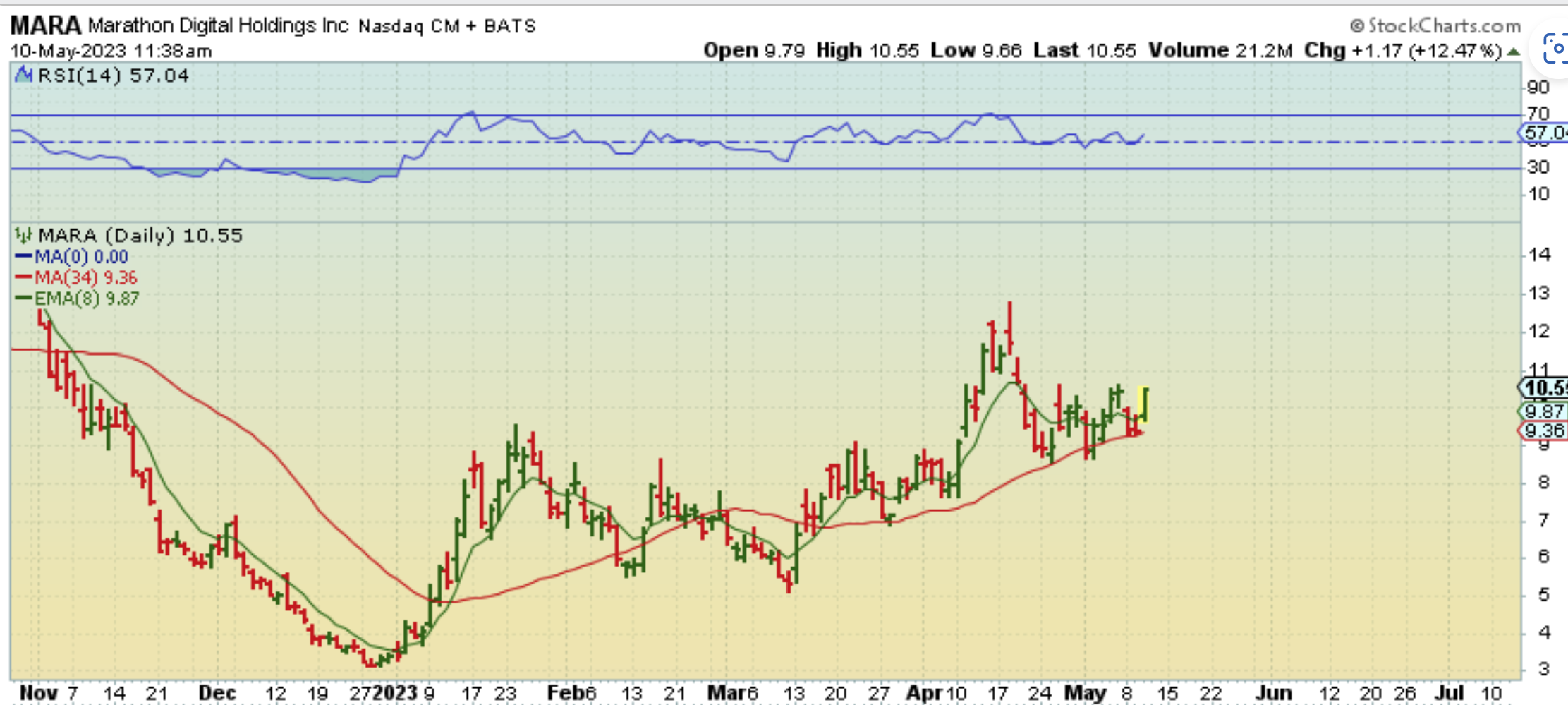Click the Mar label on the date axis
This screenshot has height=705, width=1568.
click(725, 693)
